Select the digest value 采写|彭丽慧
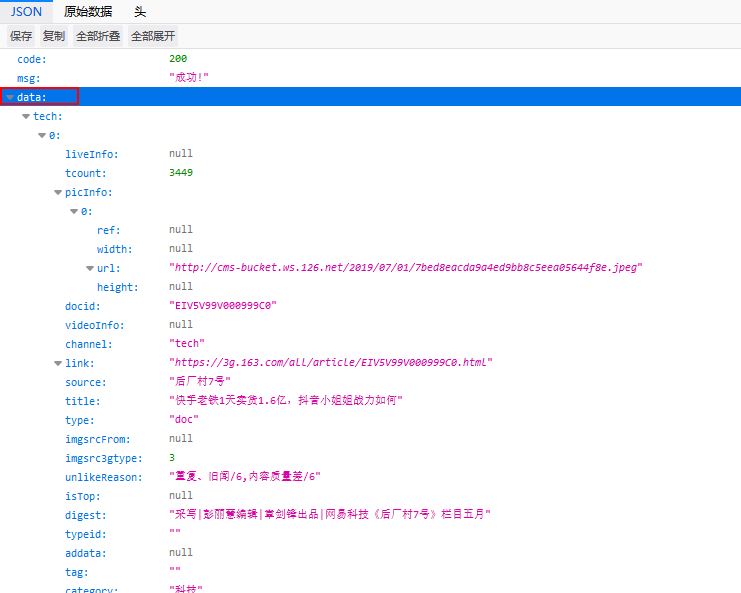The image size is (741, 593). click(x=330, y=514)
